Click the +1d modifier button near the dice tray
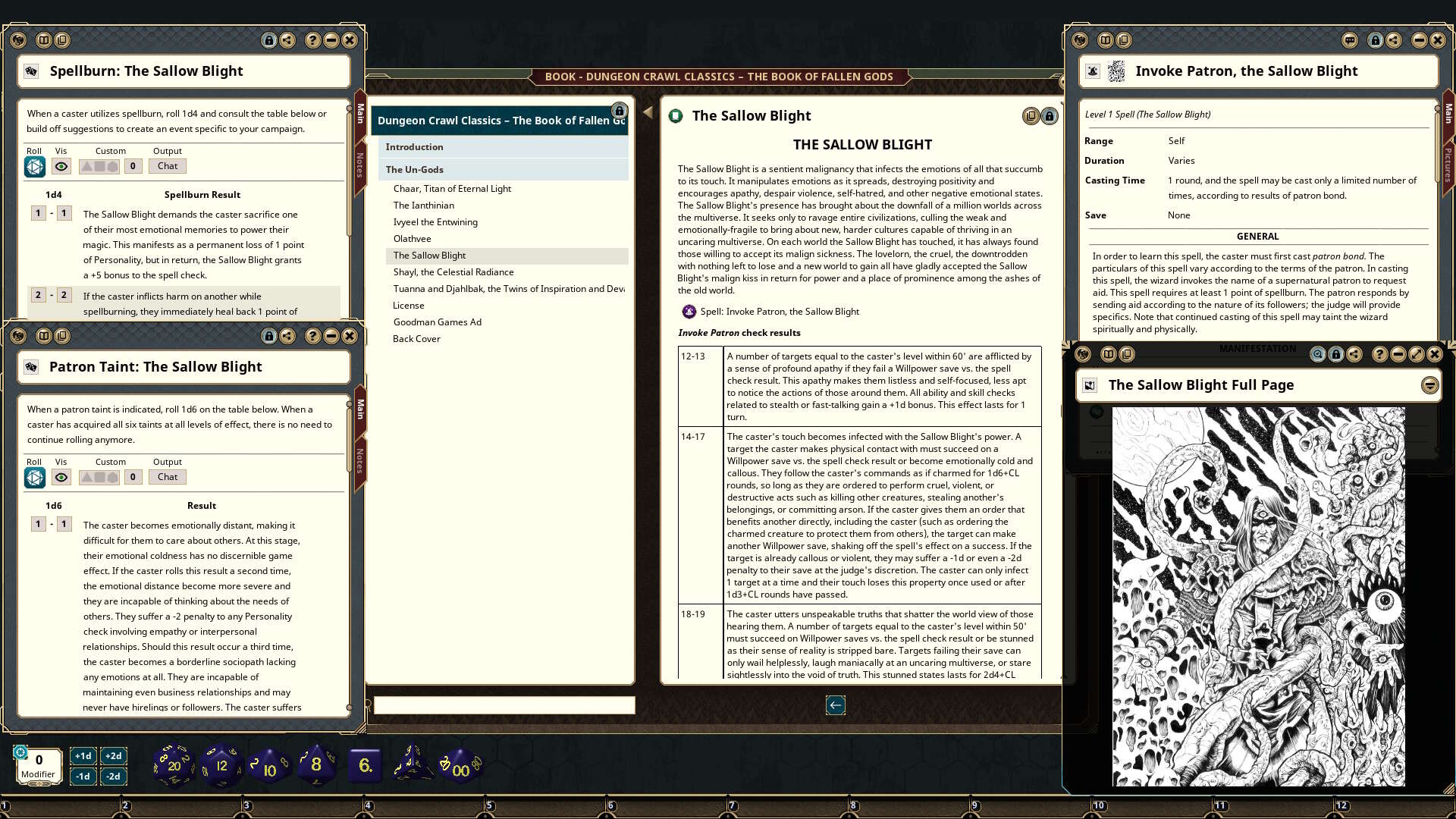Image resolution: width=1456 pixels, height=819 pixels. 82,755
